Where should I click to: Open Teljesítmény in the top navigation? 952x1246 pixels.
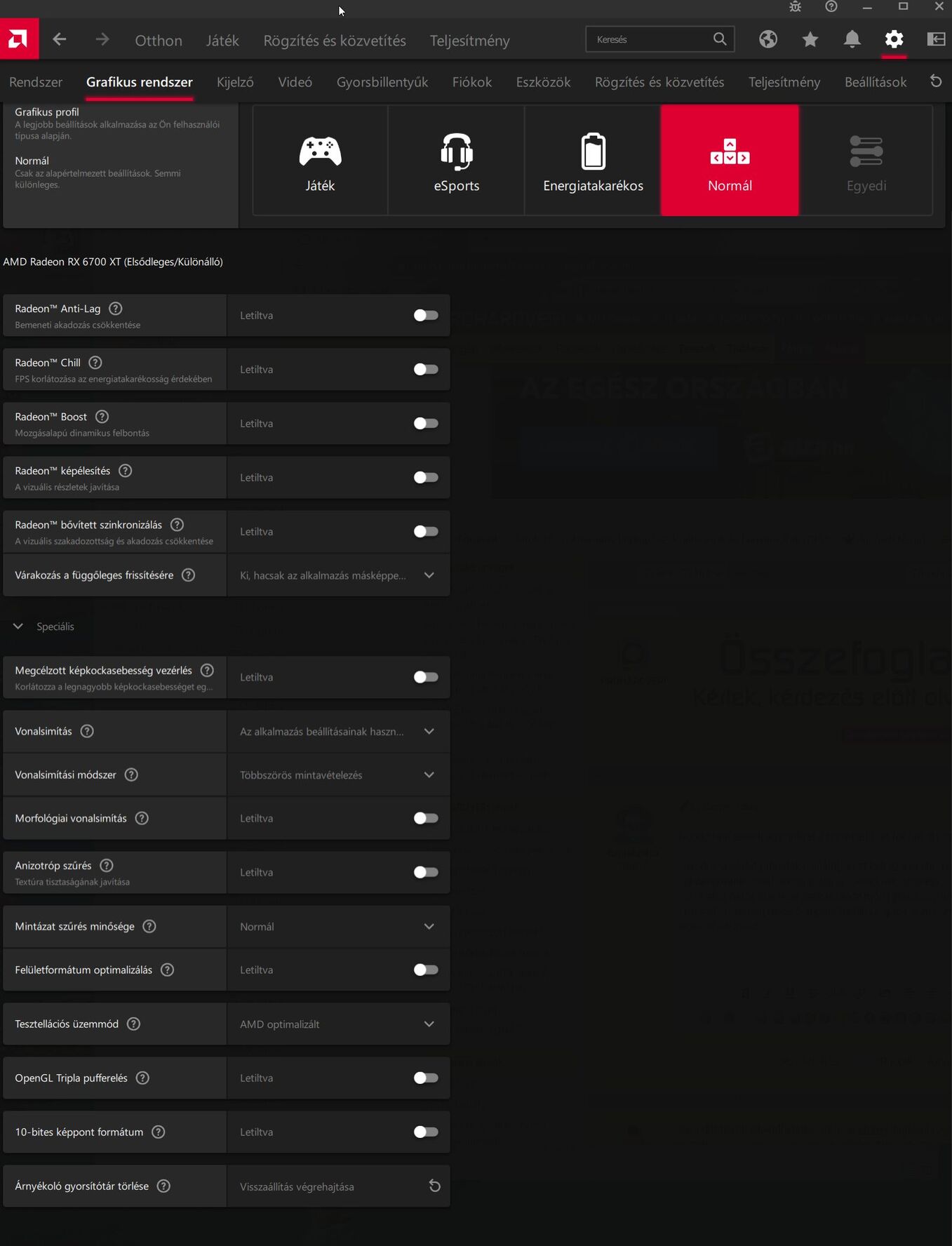(470, 40)
